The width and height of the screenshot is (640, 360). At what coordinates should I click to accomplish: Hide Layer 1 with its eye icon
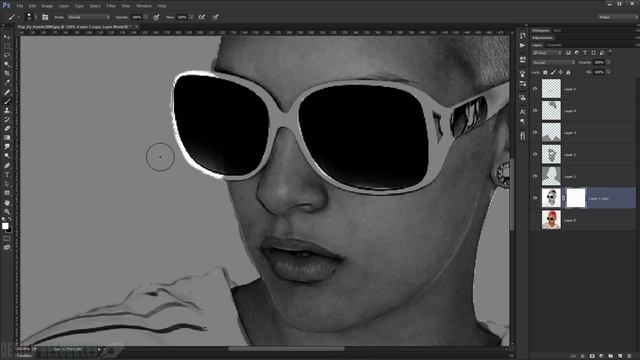[x=535, y=176]
